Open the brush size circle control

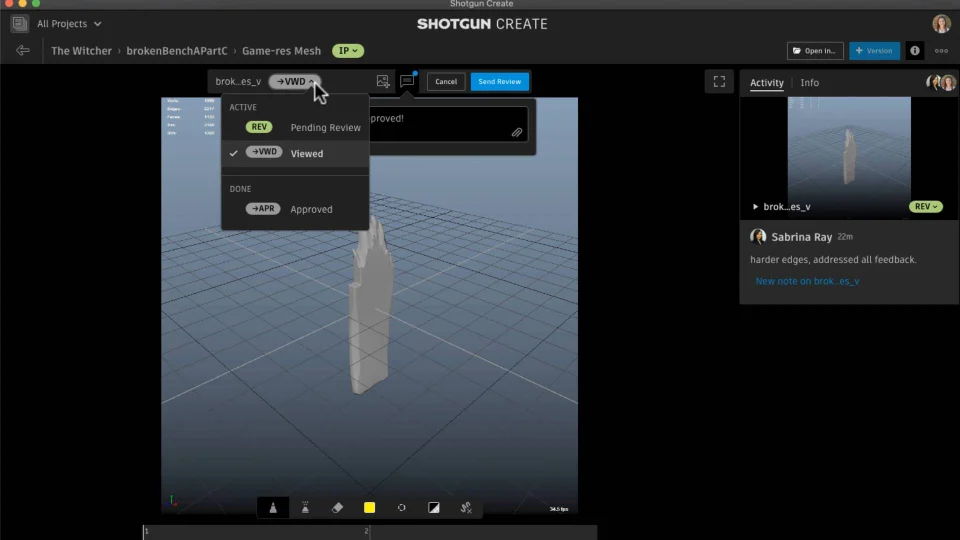tap(402, 508)
